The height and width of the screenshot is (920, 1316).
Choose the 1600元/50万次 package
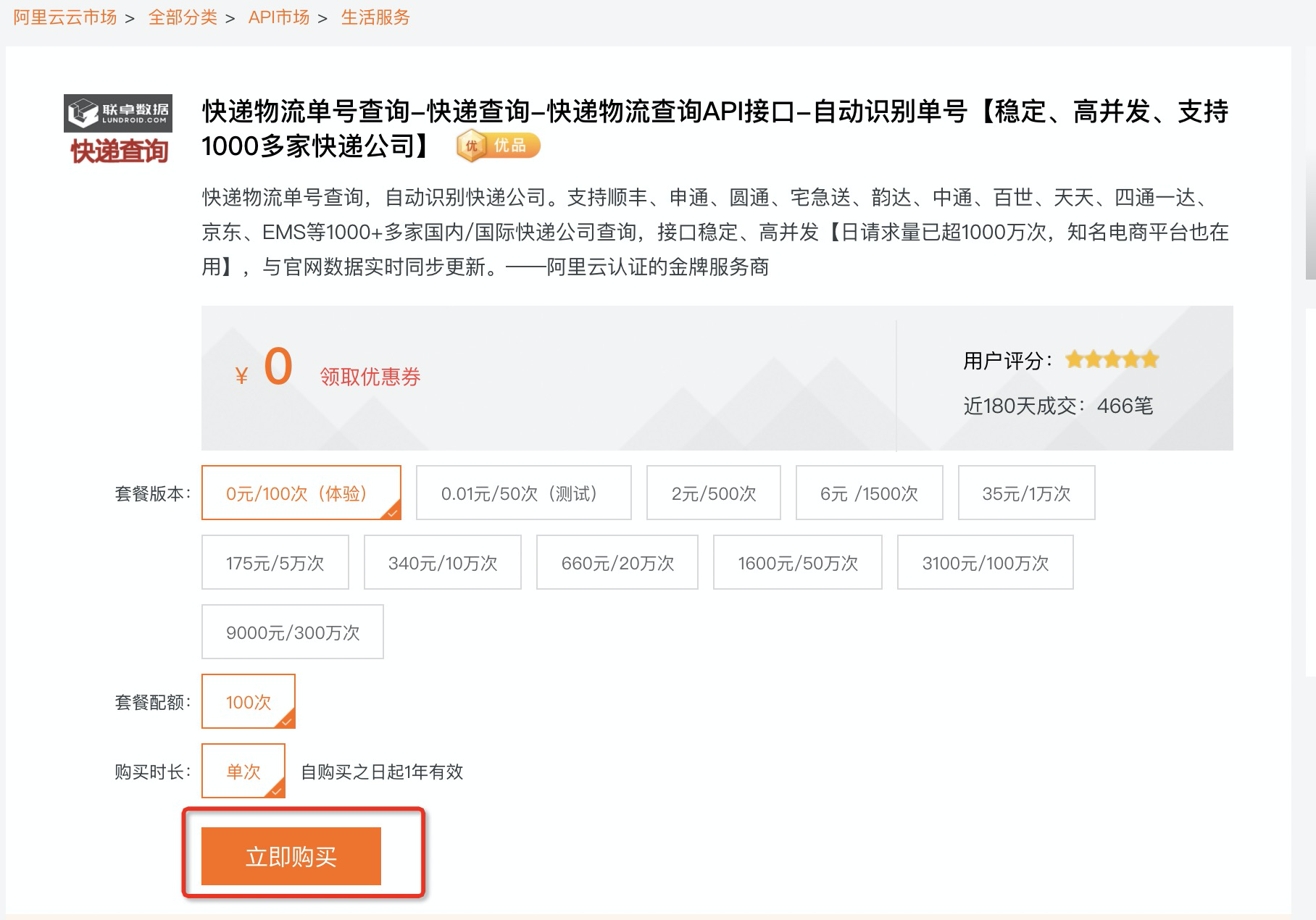click(798, 562)
